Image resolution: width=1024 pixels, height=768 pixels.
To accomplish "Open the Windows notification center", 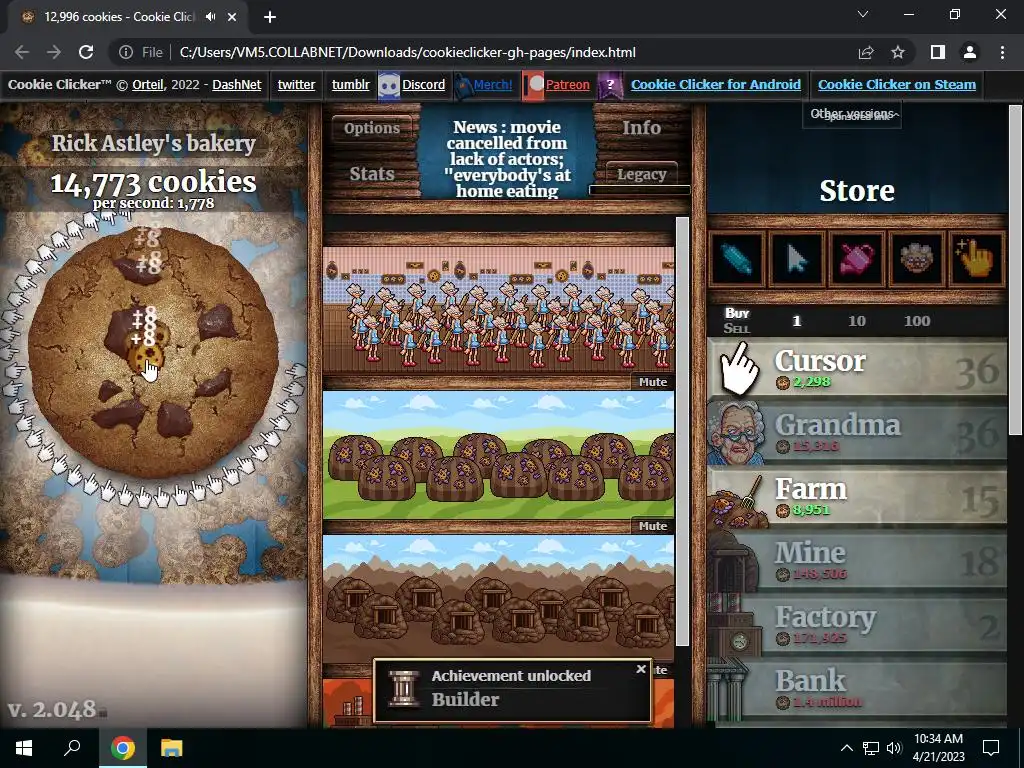I will click(991, 748).
